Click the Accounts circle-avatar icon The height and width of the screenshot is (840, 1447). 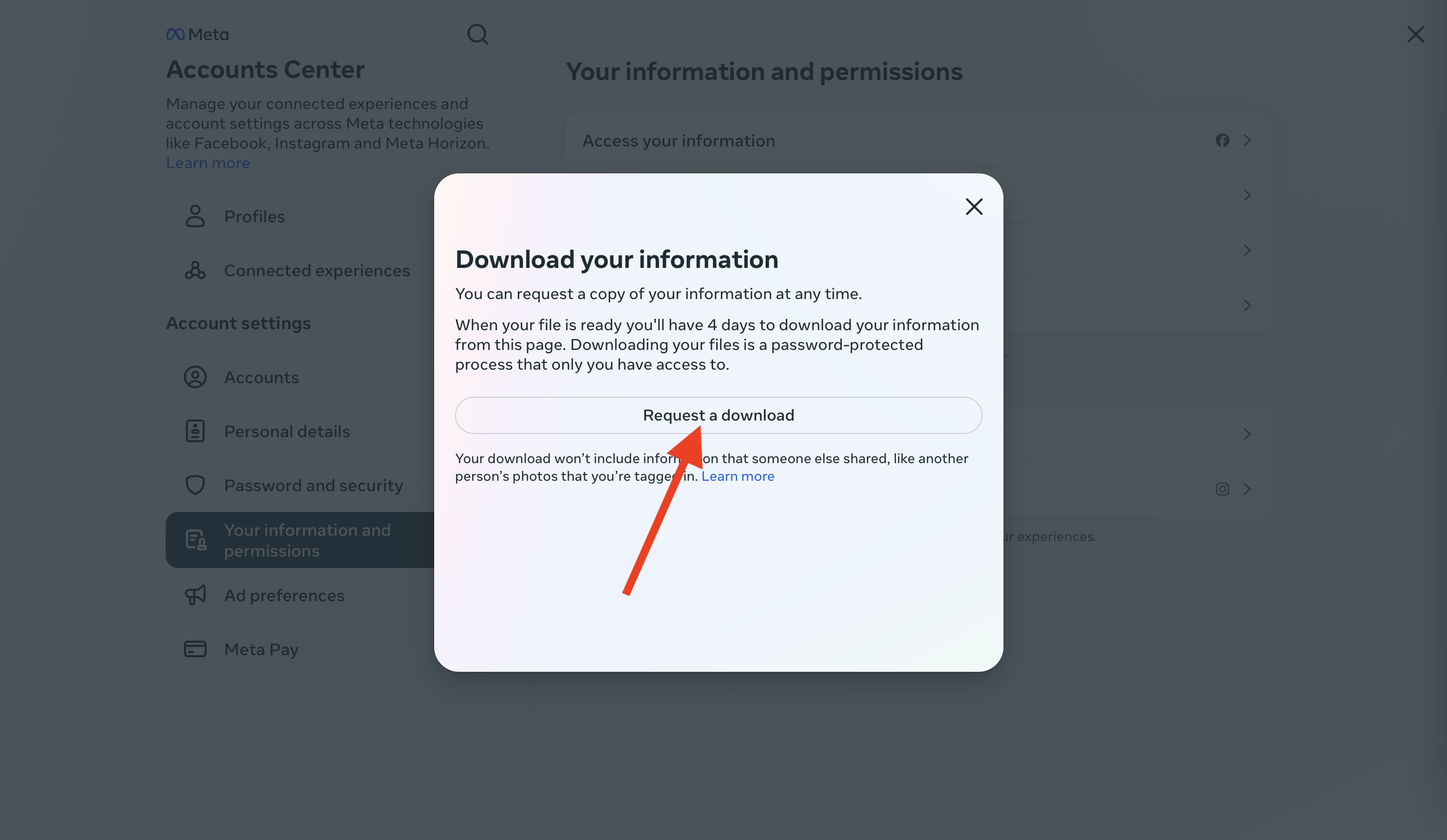(x=195, y=377)
